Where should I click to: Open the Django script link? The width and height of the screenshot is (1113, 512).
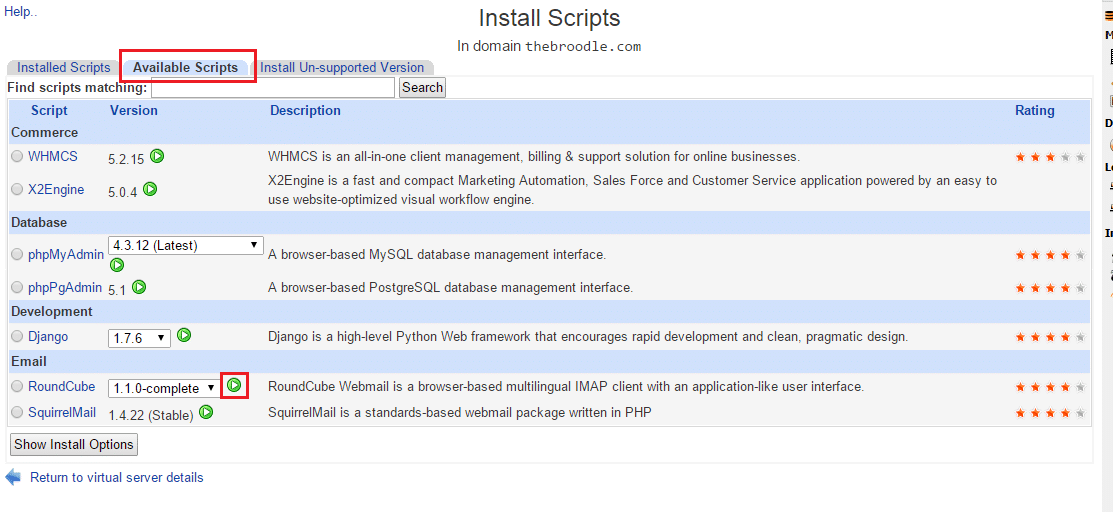click(48, 336)
